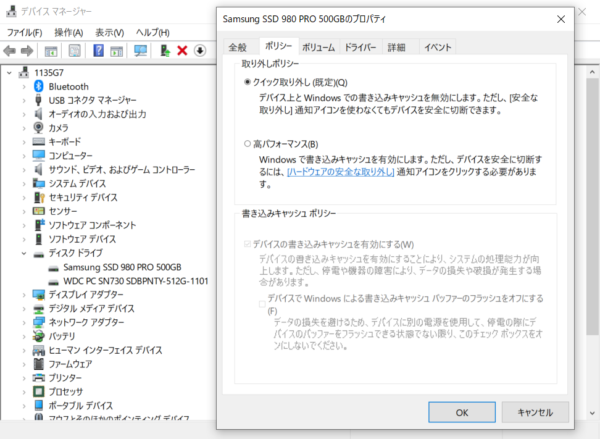
Task: Click the プロセッサ processor icon
Action: (x=39, y=392)
